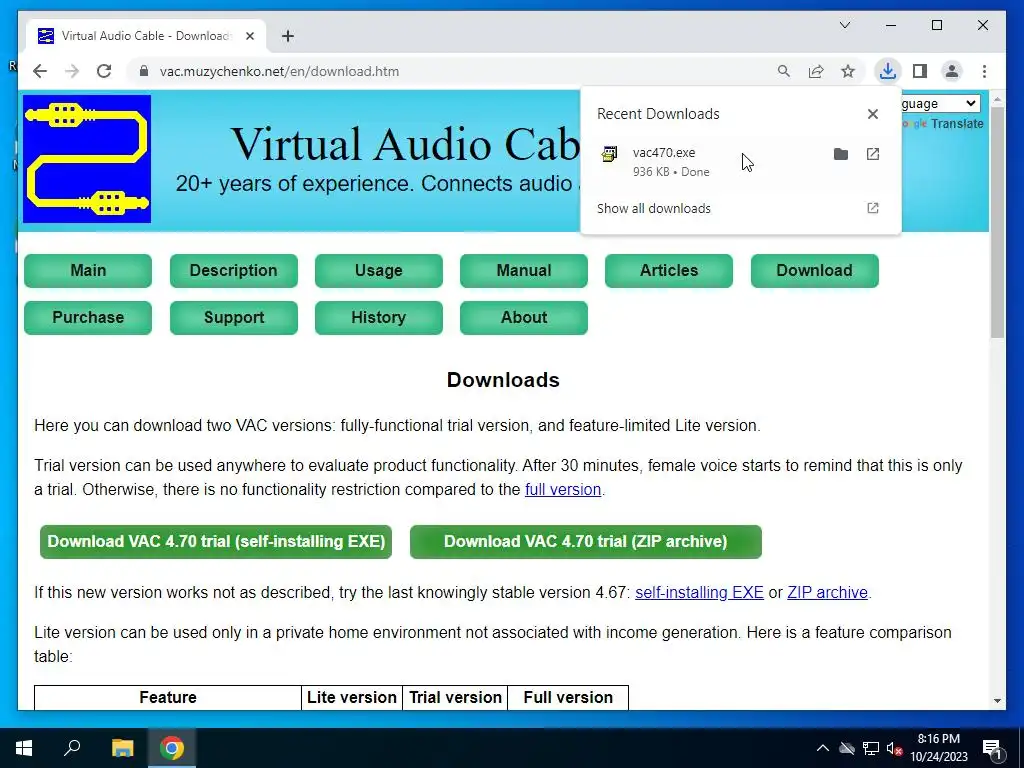
Task: Open Chrome three-dot menu
Action: [984, 71]
